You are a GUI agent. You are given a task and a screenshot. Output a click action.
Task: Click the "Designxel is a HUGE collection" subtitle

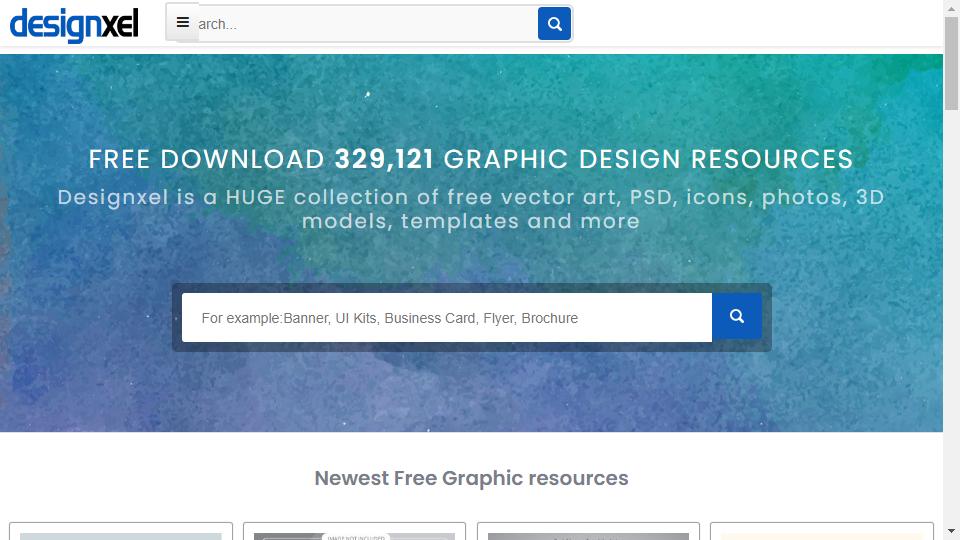coord(471,209)
